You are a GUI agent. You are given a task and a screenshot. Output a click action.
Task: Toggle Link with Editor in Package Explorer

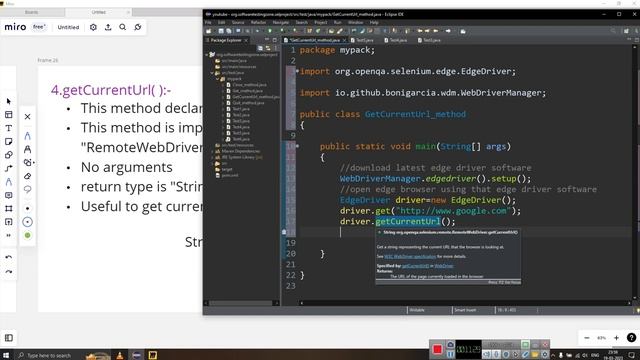tap(268, 48)
